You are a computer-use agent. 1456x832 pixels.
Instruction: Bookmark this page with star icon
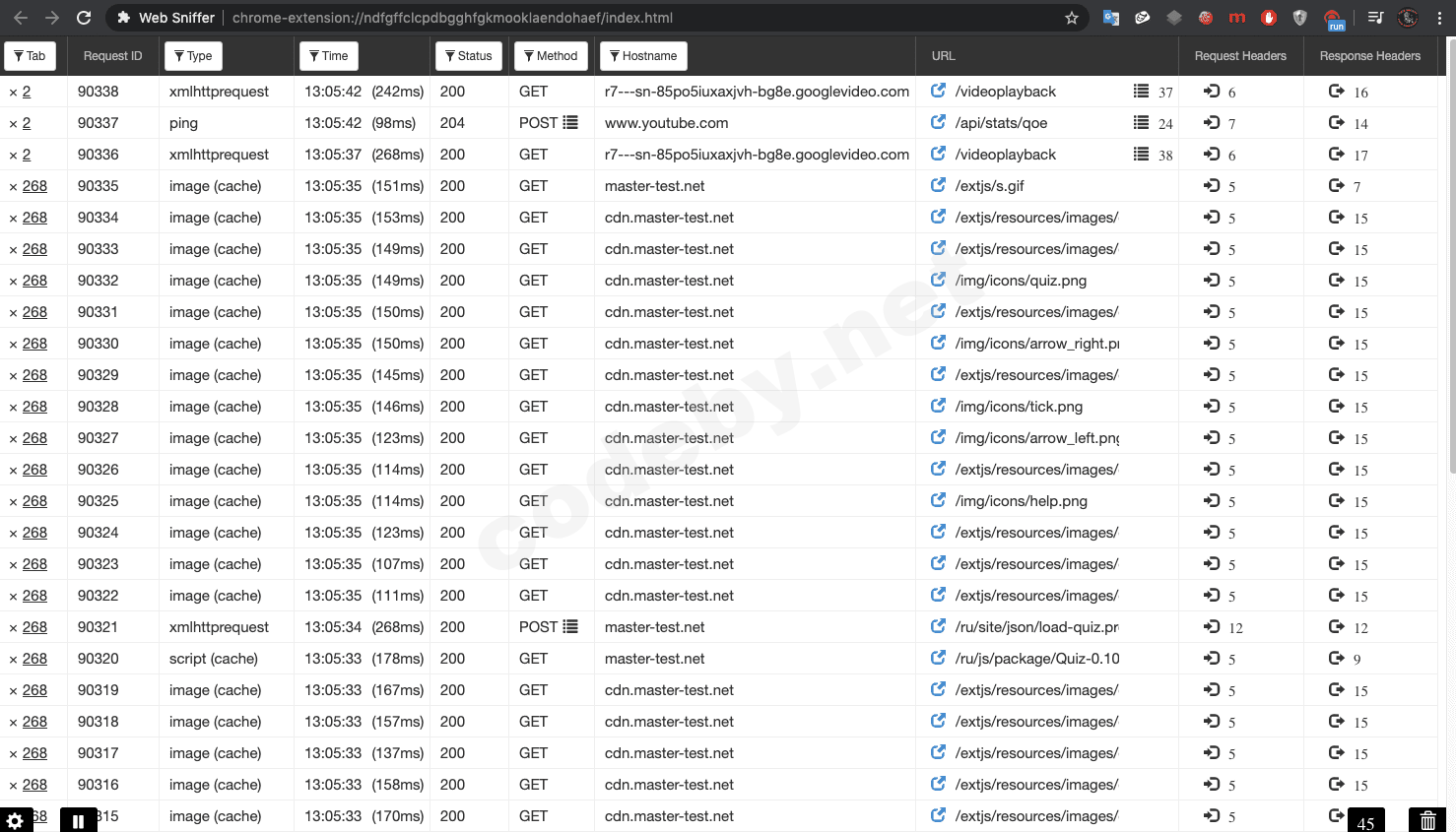pos(1072,18)
